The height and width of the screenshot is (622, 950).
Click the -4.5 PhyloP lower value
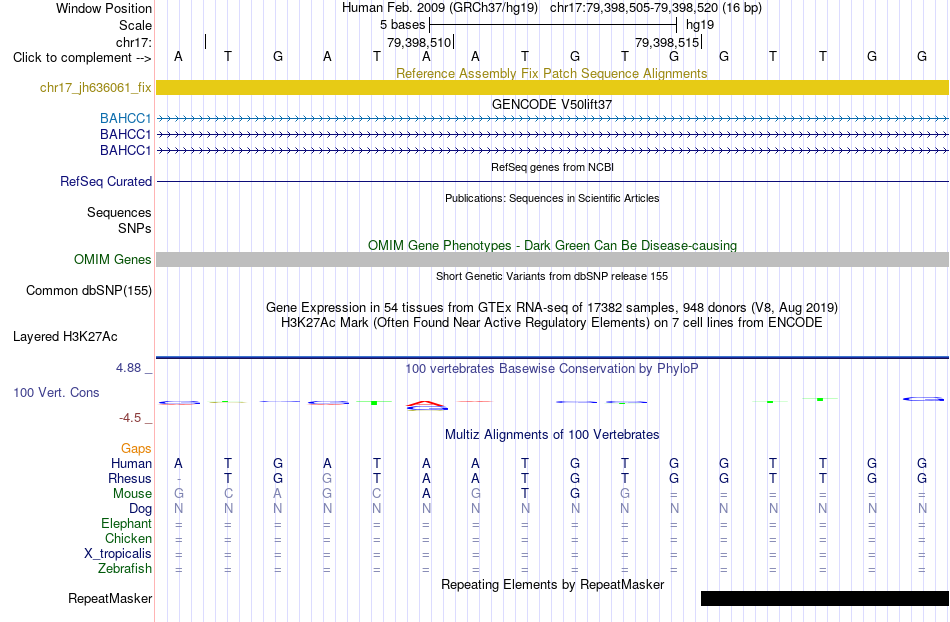pos(130,418)
